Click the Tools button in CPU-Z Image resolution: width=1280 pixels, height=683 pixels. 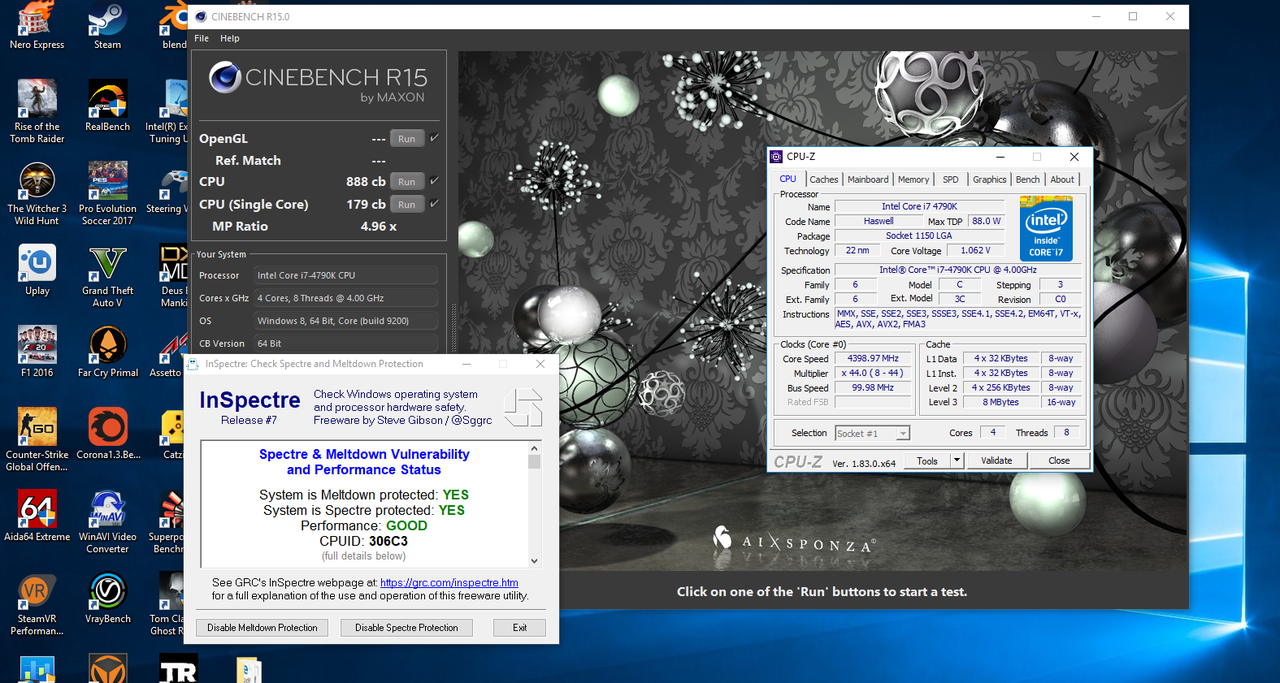coord(927,460)
